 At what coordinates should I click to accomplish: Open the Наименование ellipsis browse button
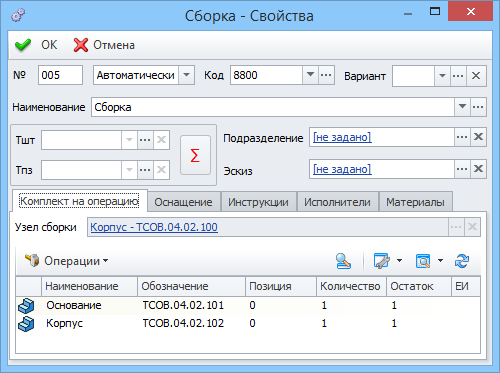pyautogui.click(x=478, y=107)
